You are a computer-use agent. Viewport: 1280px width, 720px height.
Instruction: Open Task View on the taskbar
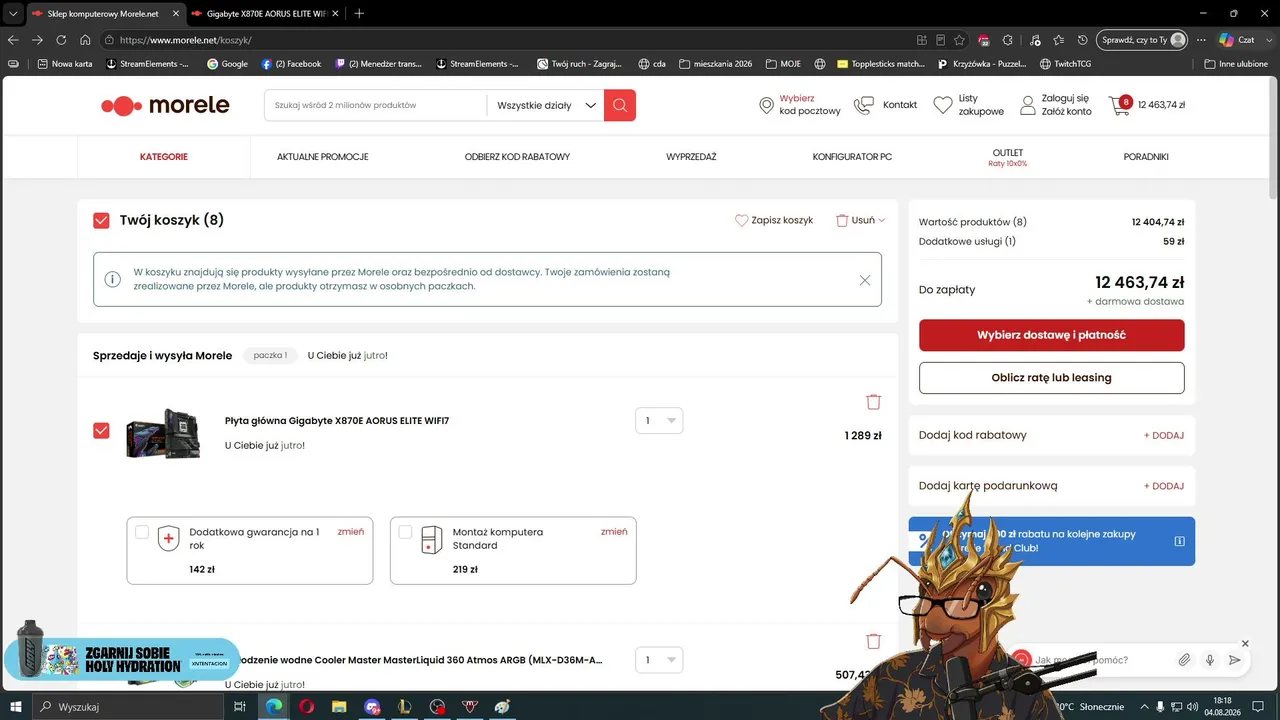click(x=240, y=707)
